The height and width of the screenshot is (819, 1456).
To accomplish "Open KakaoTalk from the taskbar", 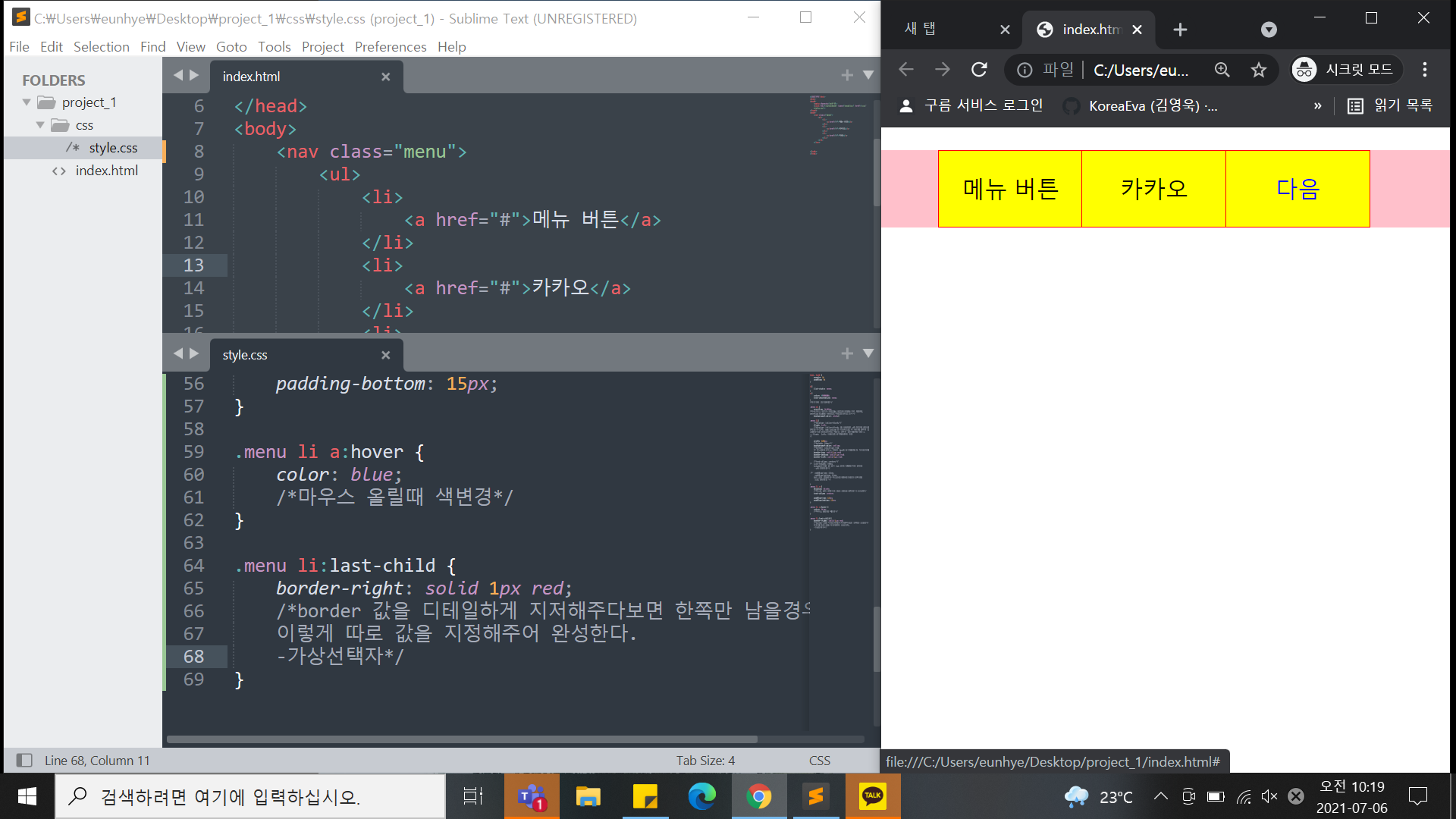I will point(873,796).
